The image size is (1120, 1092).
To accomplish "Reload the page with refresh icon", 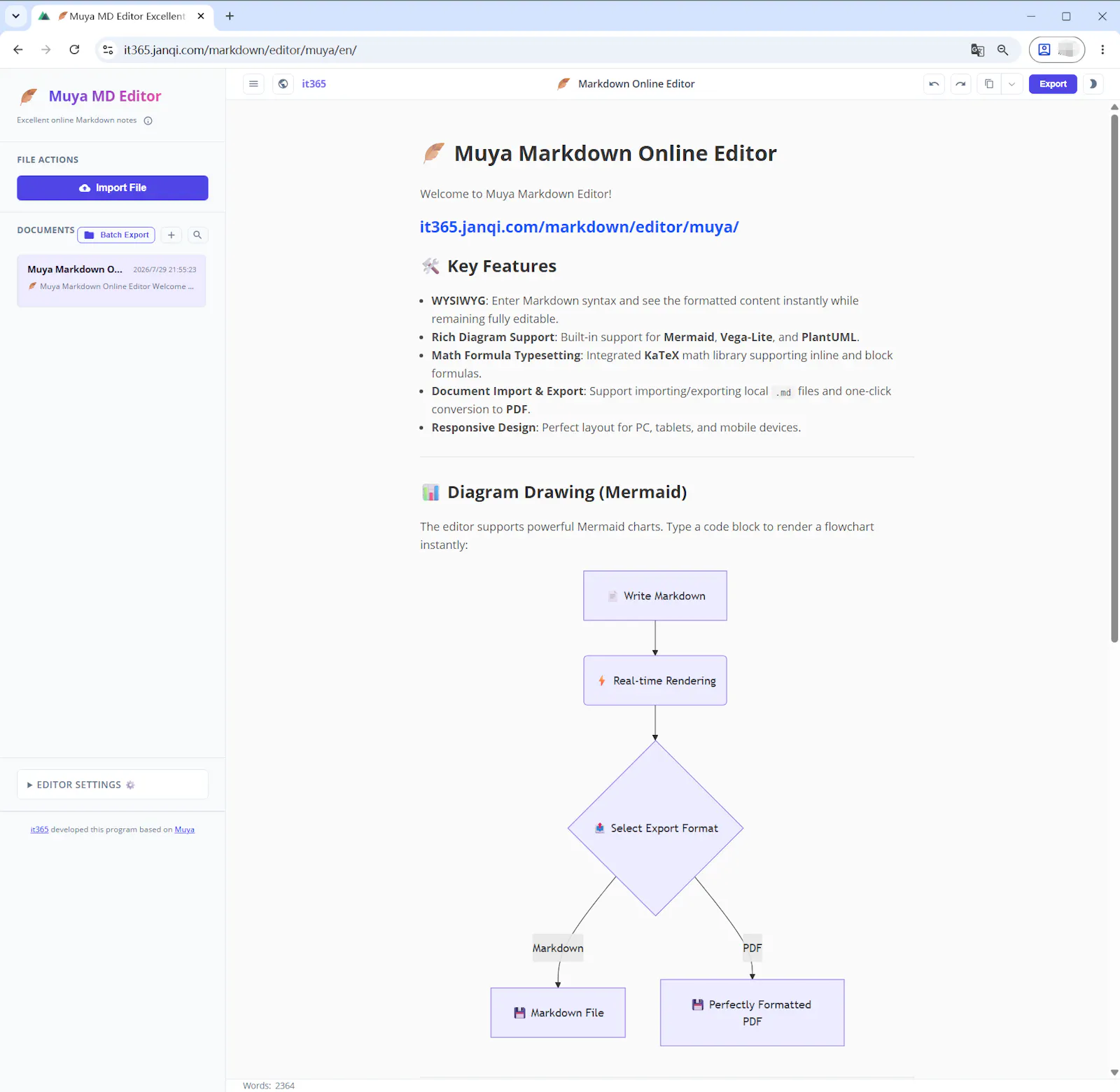I will 74,50.
